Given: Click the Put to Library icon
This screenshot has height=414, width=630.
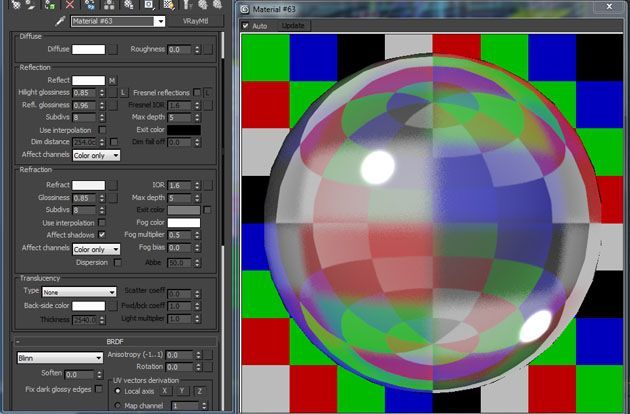Looking at the screenshot, I should pyautogui.click(x=129, y=4).
